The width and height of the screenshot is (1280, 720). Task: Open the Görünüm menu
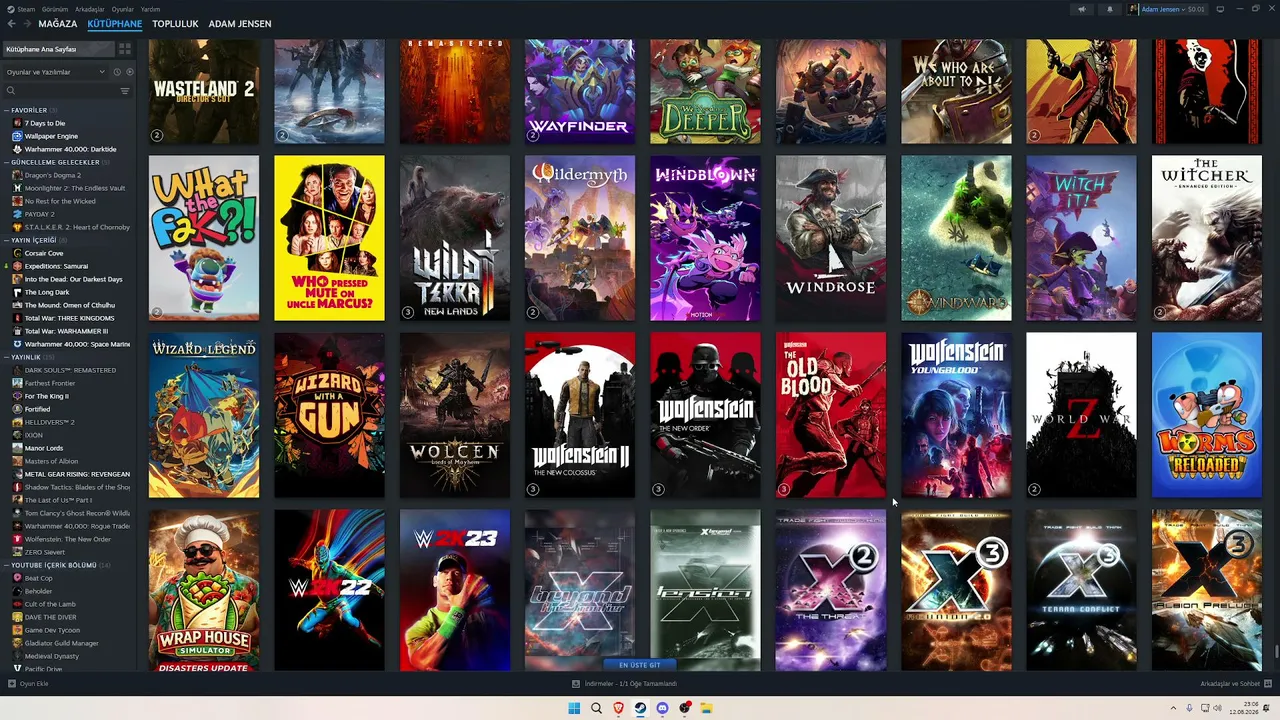pyautogui.click(x=56, y=9)
